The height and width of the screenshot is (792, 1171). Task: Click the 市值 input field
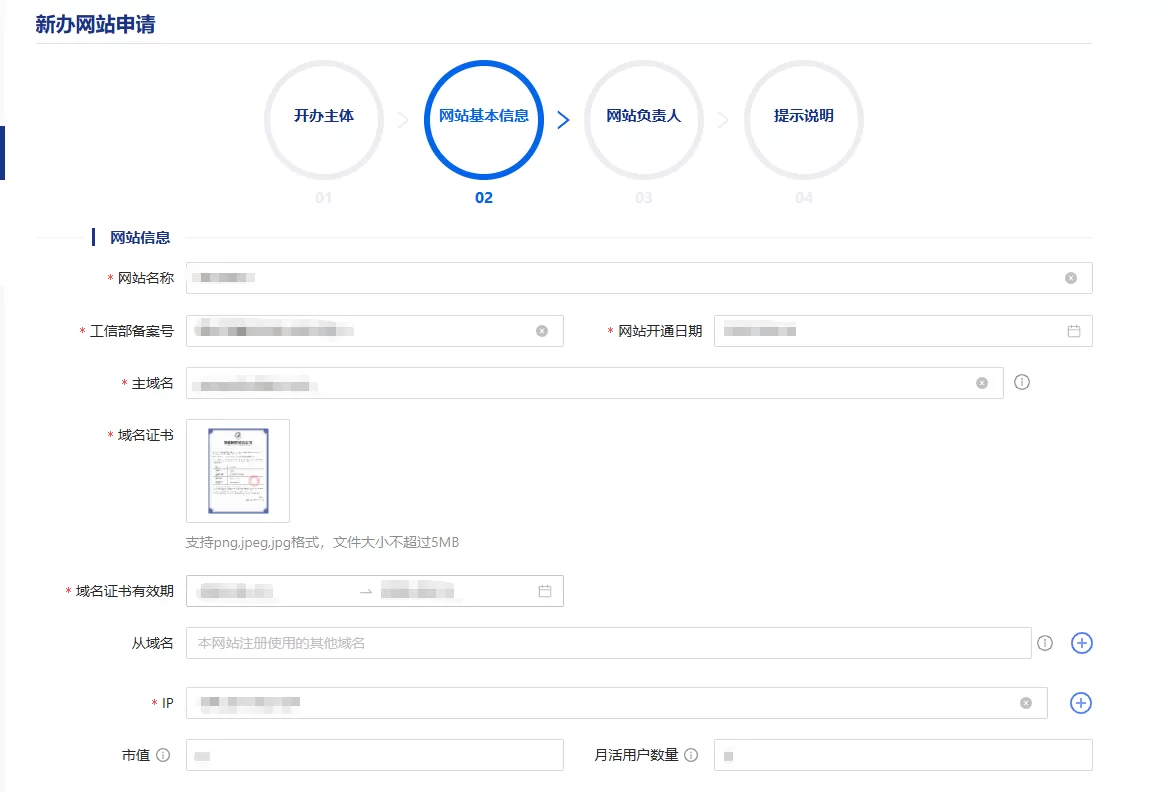(x=374, y=755)
